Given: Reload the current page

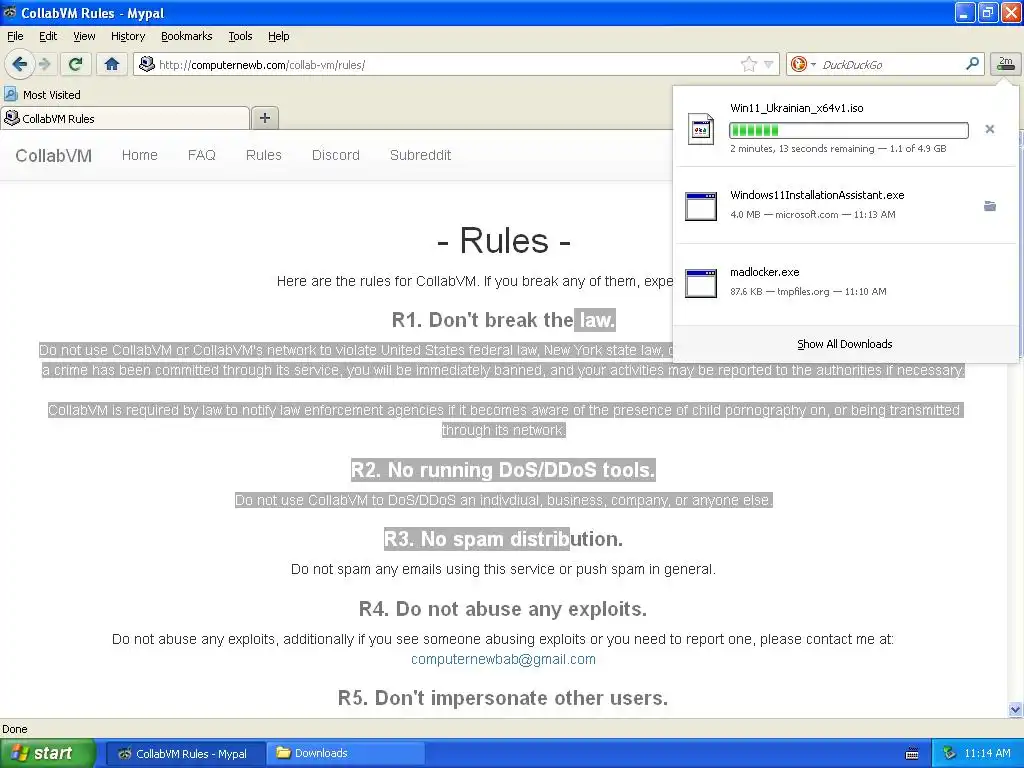Looking at the screenshot, I should 76,64.
